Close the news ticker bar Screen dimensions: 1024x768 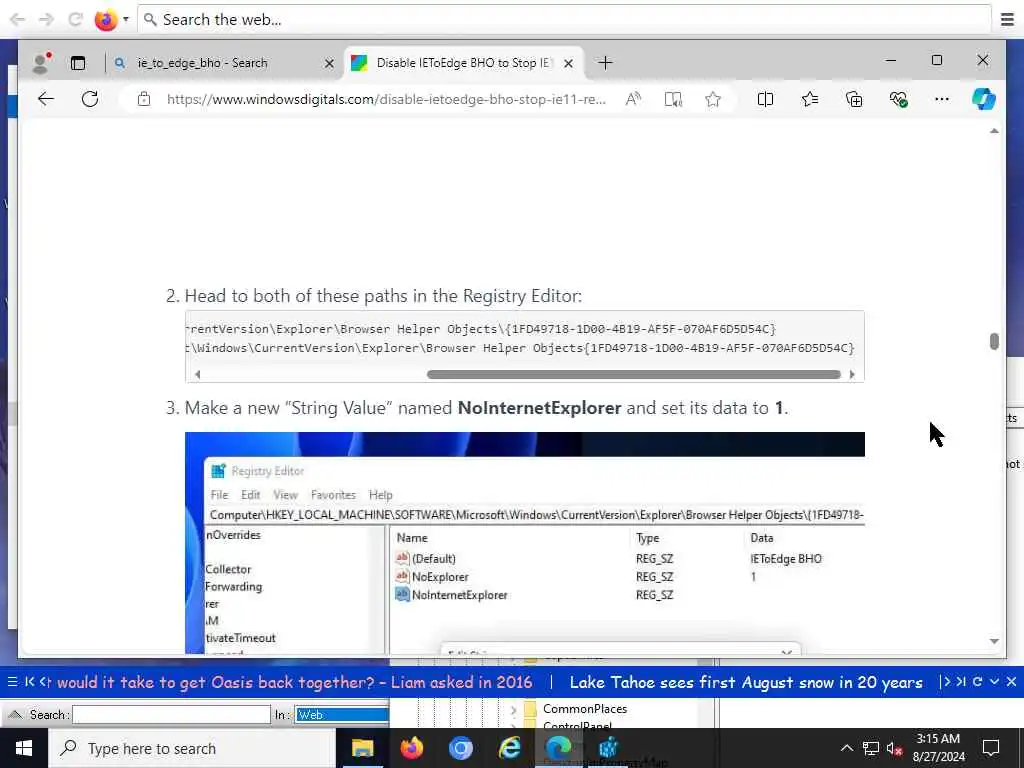(x=1011, y=682)
